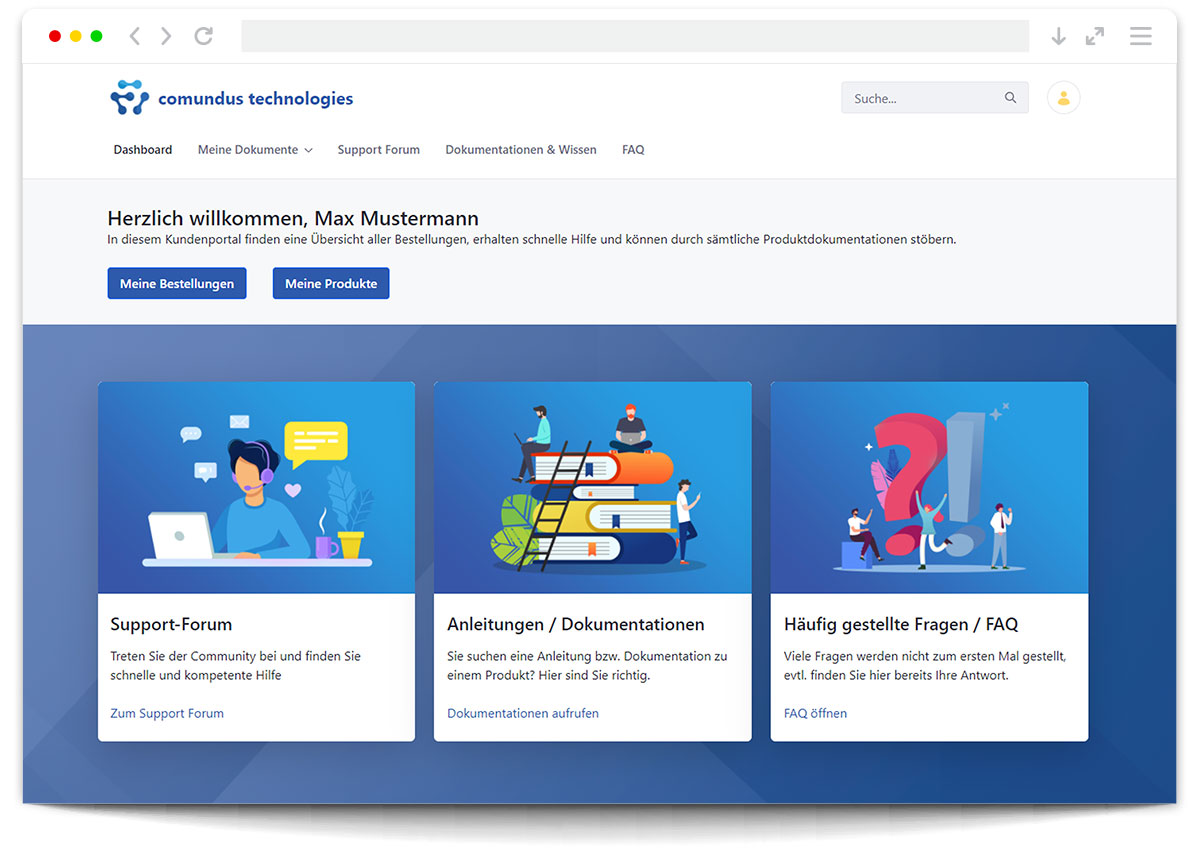
Task: Open the user profile avatar icon
Action: pyautogui.click(x=1063, y=98)
